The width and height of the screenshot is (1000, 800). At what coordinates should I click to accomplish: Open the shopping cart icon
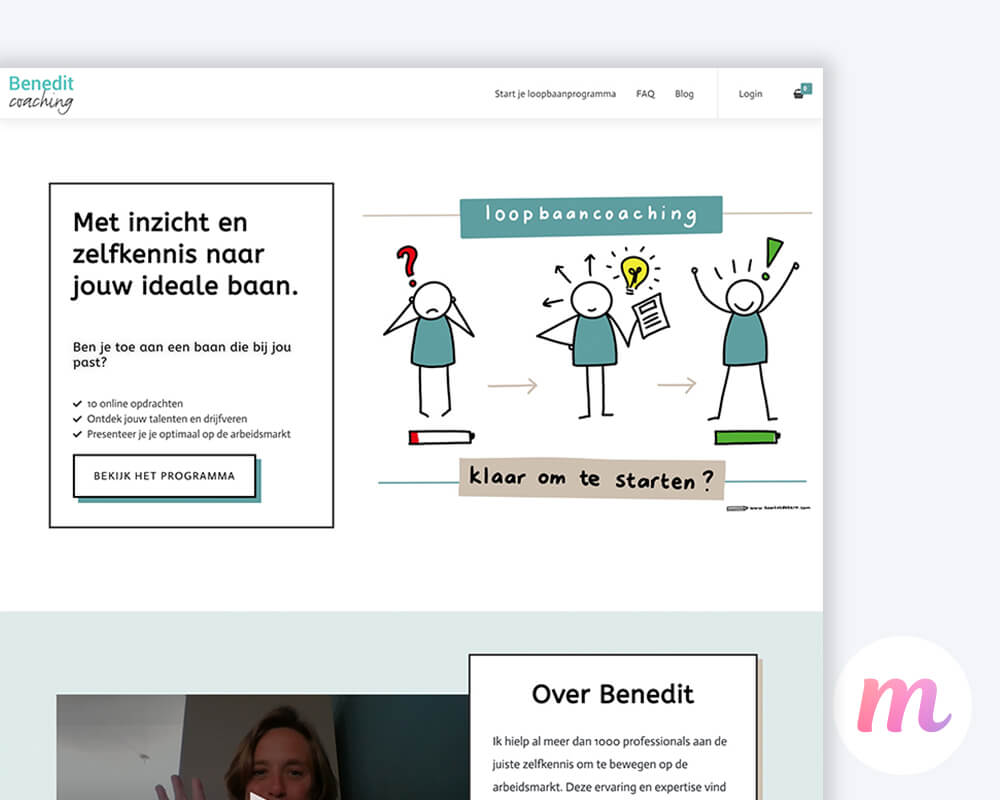point(798,94)
